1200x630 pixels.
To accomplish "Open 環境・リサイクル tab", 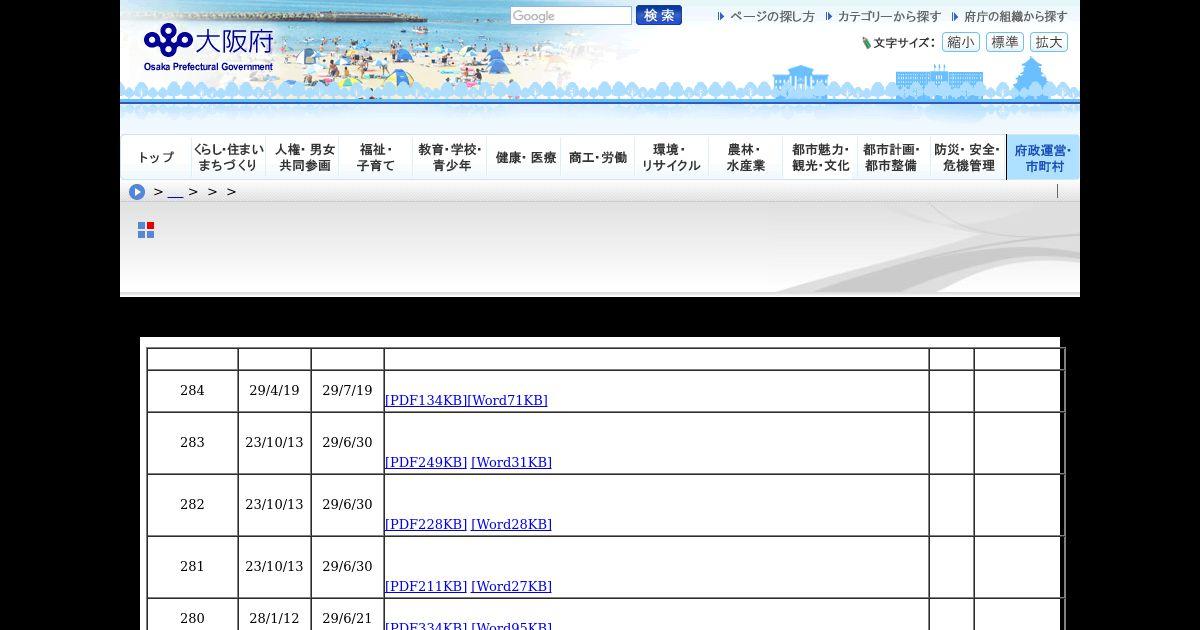I will click(x=672, y=157).
